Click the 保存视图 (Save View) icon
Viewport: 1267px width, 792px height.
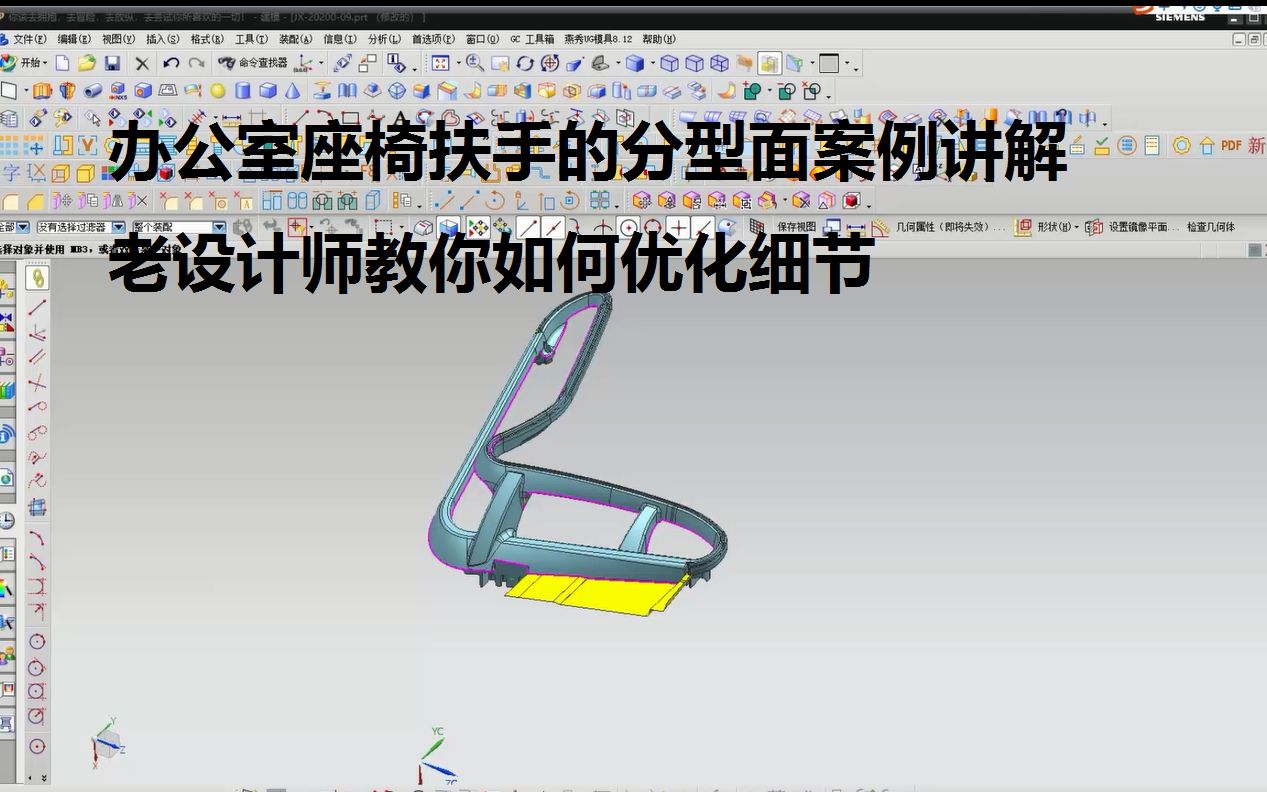[x=795, y=226]
